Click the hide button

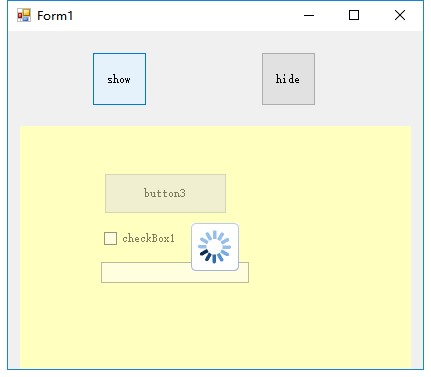288,79
